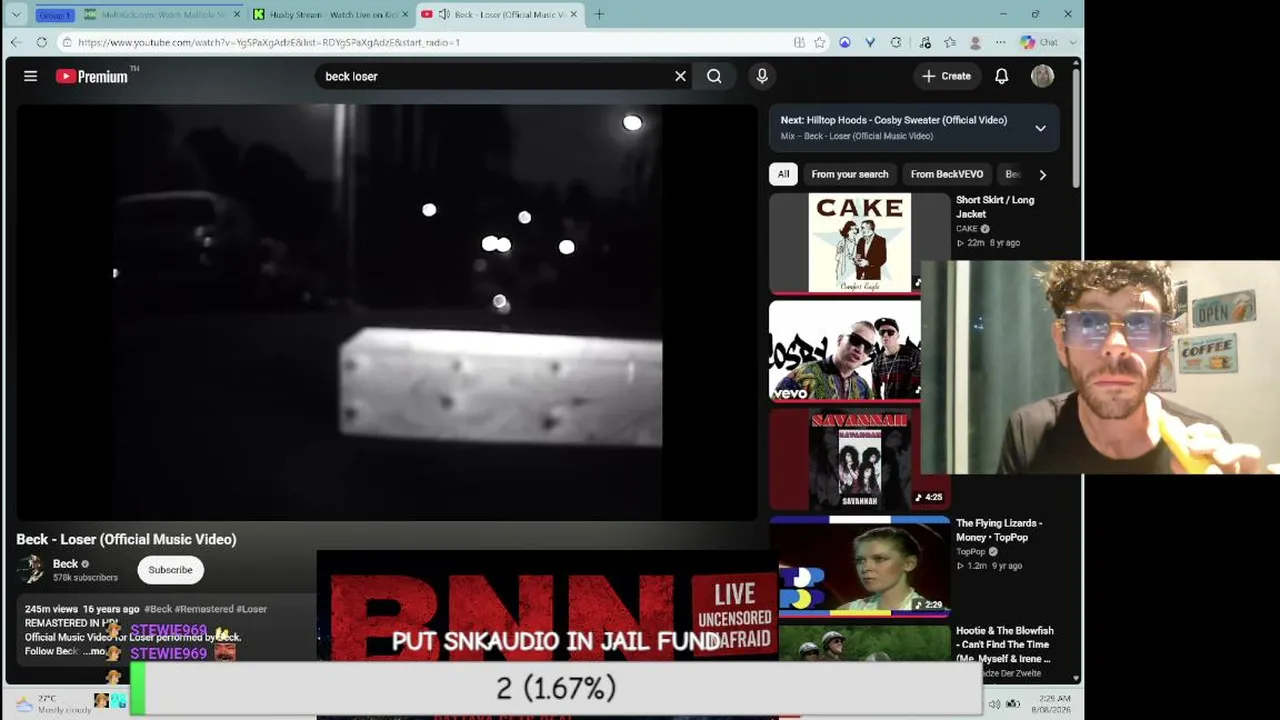The width and height of the screenshot is (1280, 720).
Task: Expand the 'Next: Hilltop Hoods' playlist panel
Action: point(1040,128)
